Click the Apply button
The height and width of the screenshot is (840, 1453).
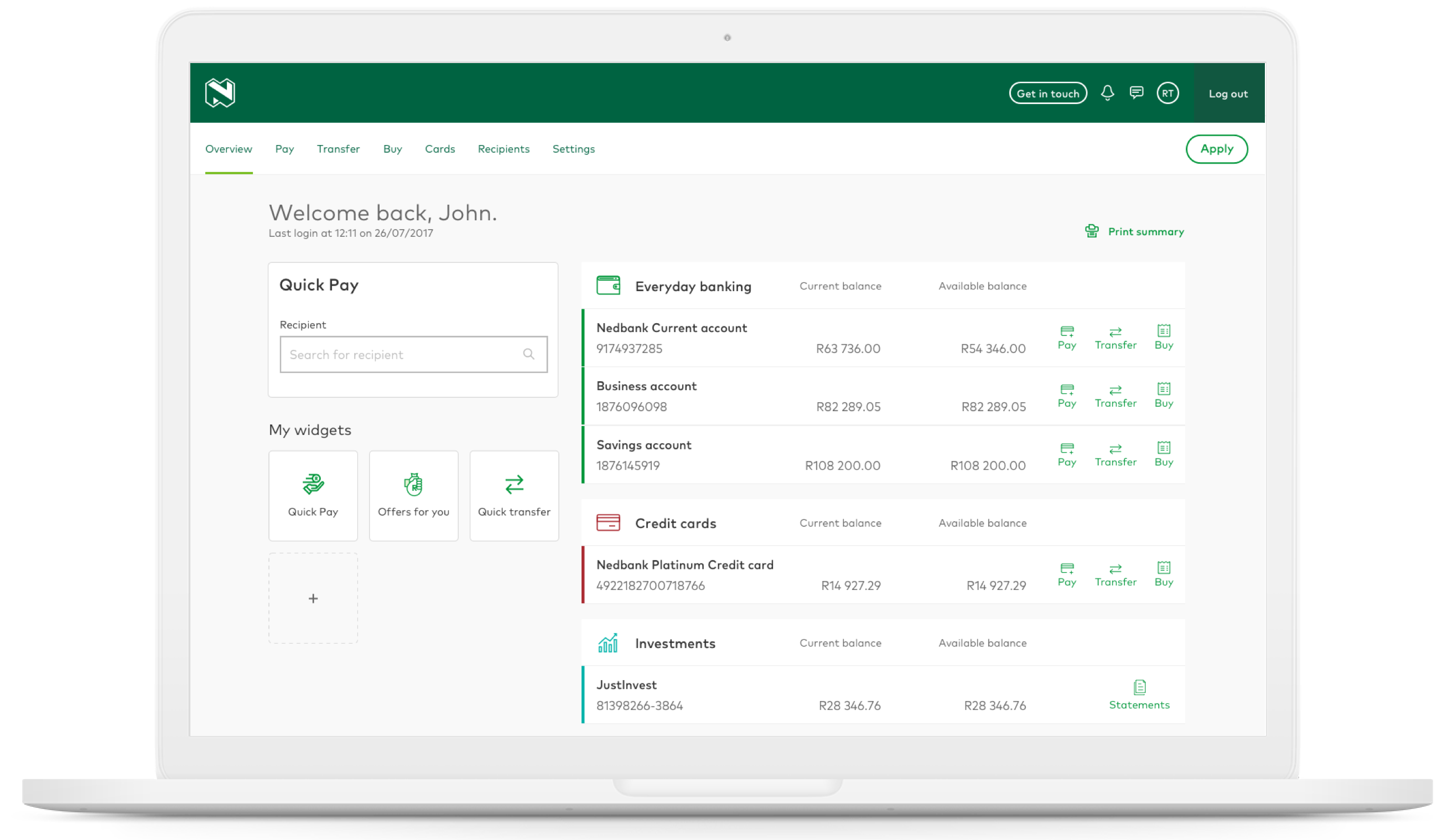tap(1217, 149)
